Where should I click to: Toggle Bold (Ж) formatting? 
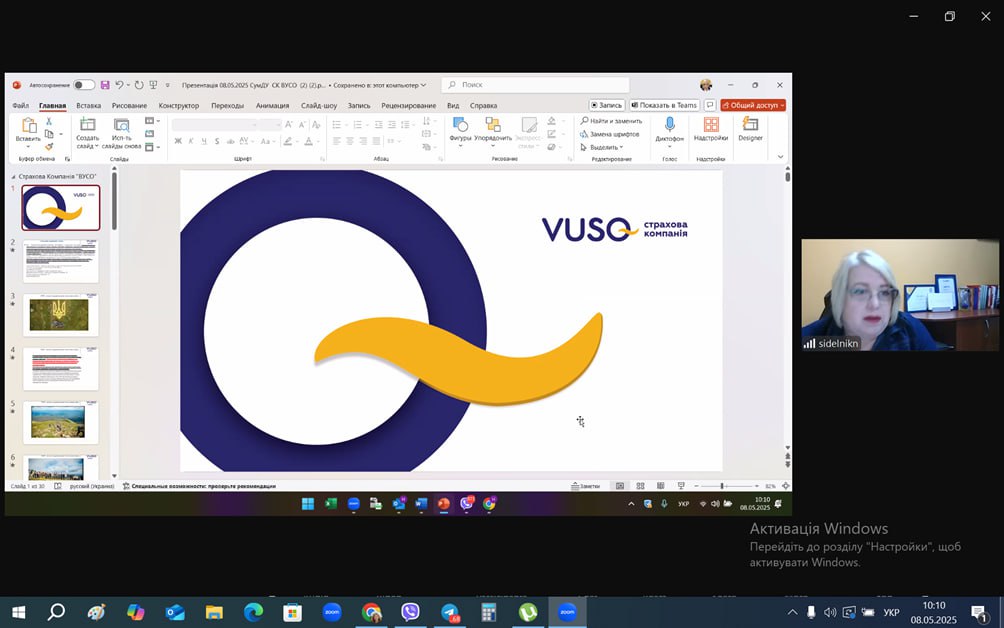tap(178, 141)
